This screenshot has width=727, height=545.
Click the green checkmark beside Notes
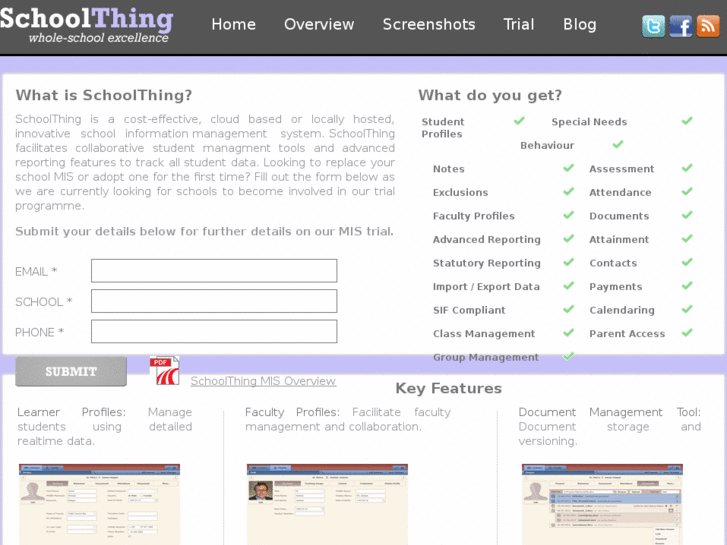point(568,168)
